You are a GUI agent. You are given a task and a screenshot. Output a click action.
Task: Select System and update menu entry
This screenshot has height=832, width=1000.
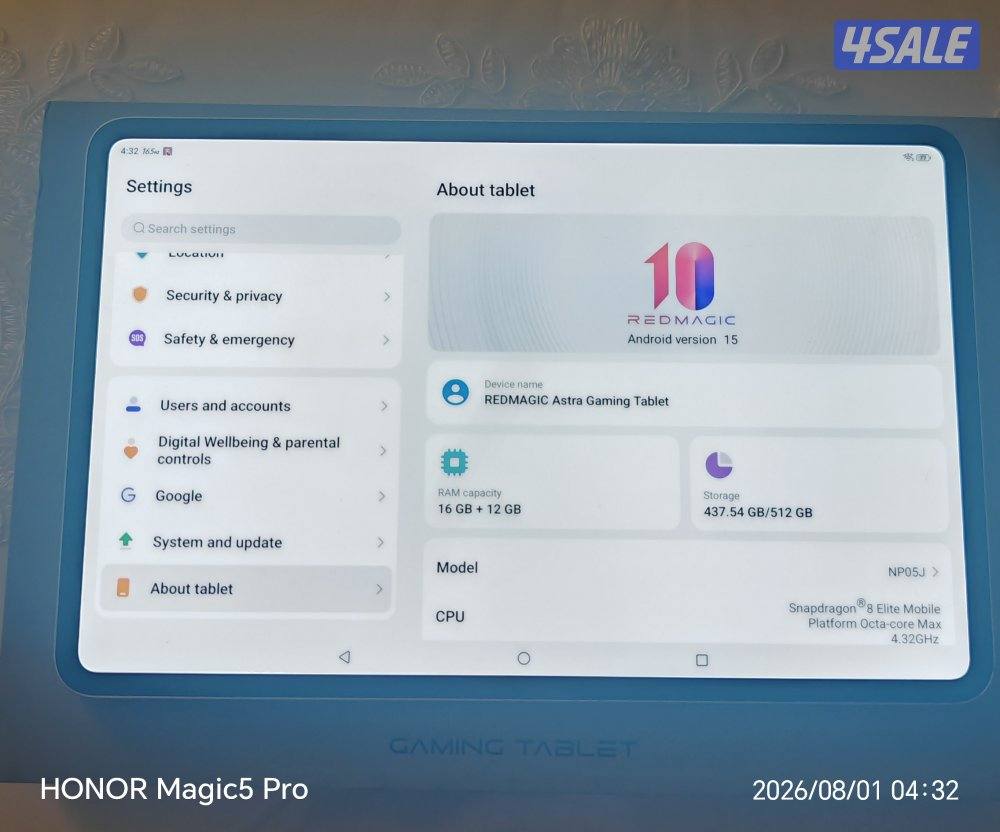point(249,542)
